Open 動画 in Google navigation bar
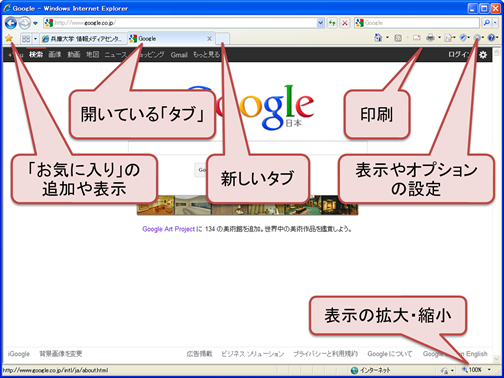This screenshot has height=378, width=504. click(x=74, y=54)
